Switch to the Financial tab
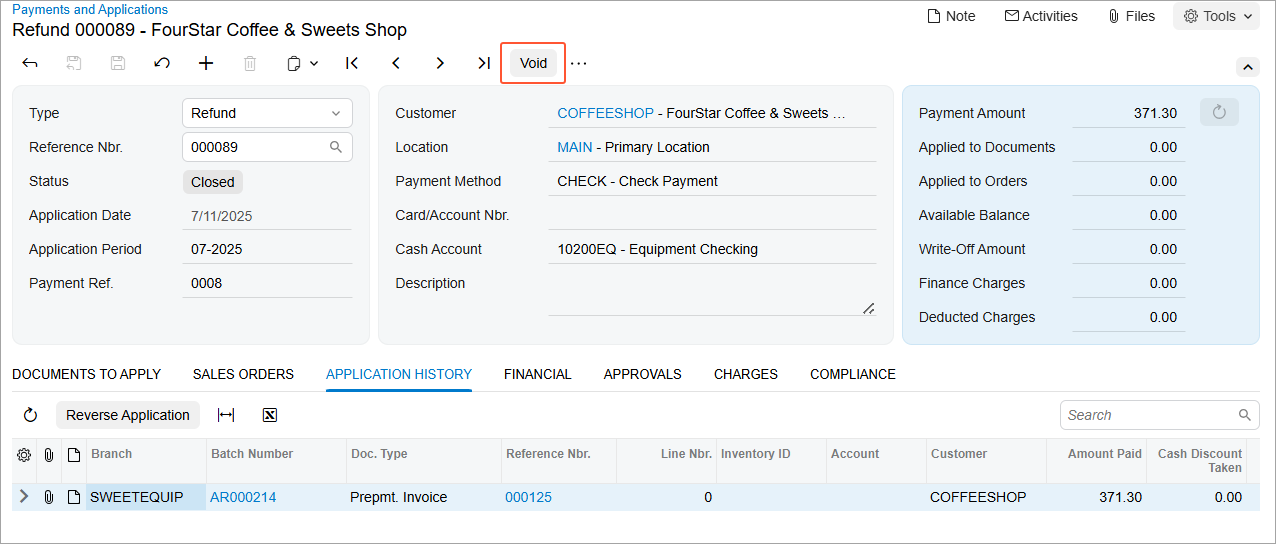Screen dimensions: 1276x544 point(537,374)
